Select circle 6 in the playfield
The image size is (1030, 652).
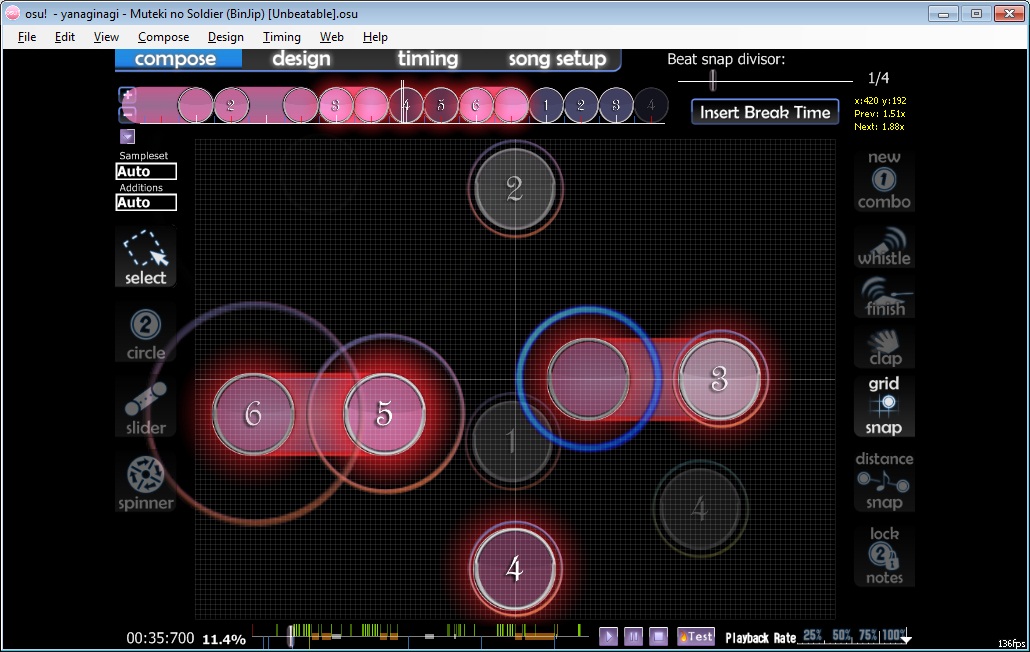click(253, 414)
